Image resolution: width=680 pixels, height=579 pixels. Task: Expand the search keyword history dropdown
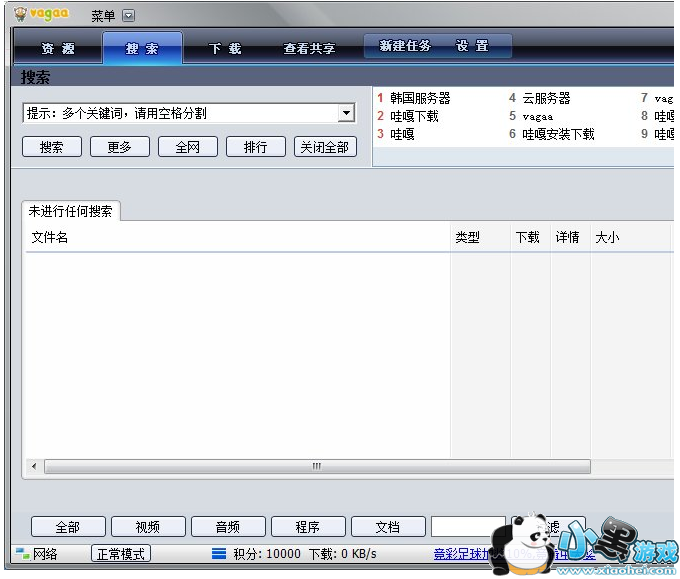point(346,114)
